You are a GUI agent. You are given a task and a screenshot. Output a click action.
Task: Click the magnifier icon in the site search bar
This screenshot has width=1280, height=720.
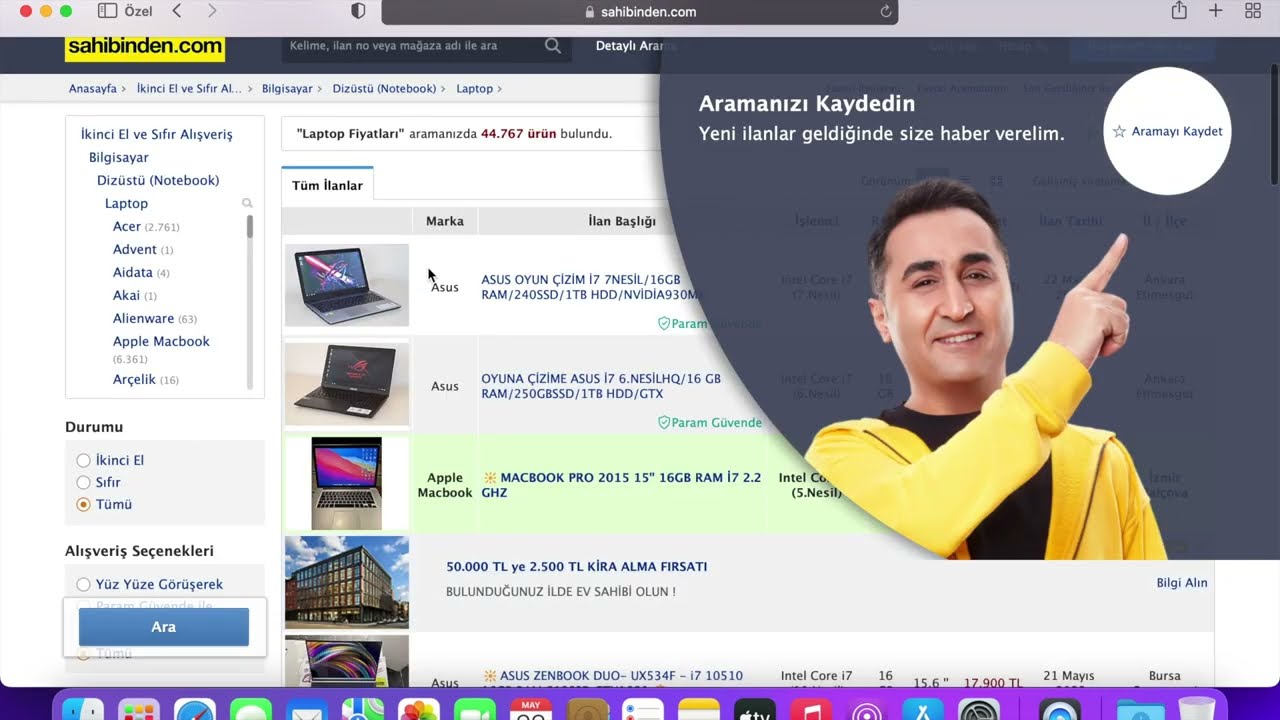click(553, 46)
